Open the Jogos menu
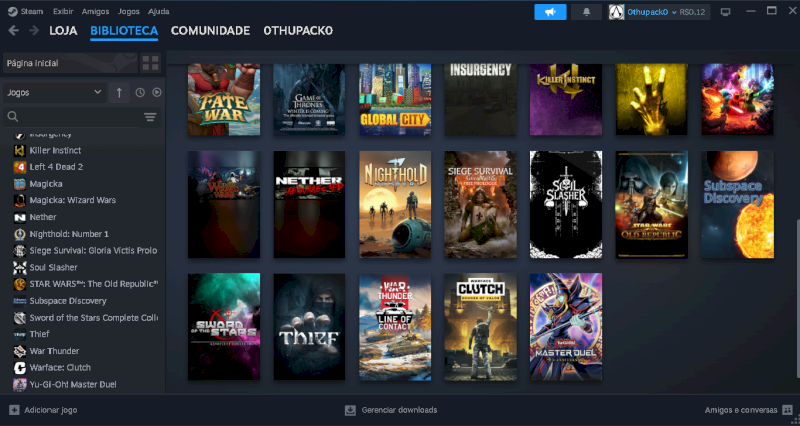This screenshot has height=426, width=800. [x=129, y=11]
